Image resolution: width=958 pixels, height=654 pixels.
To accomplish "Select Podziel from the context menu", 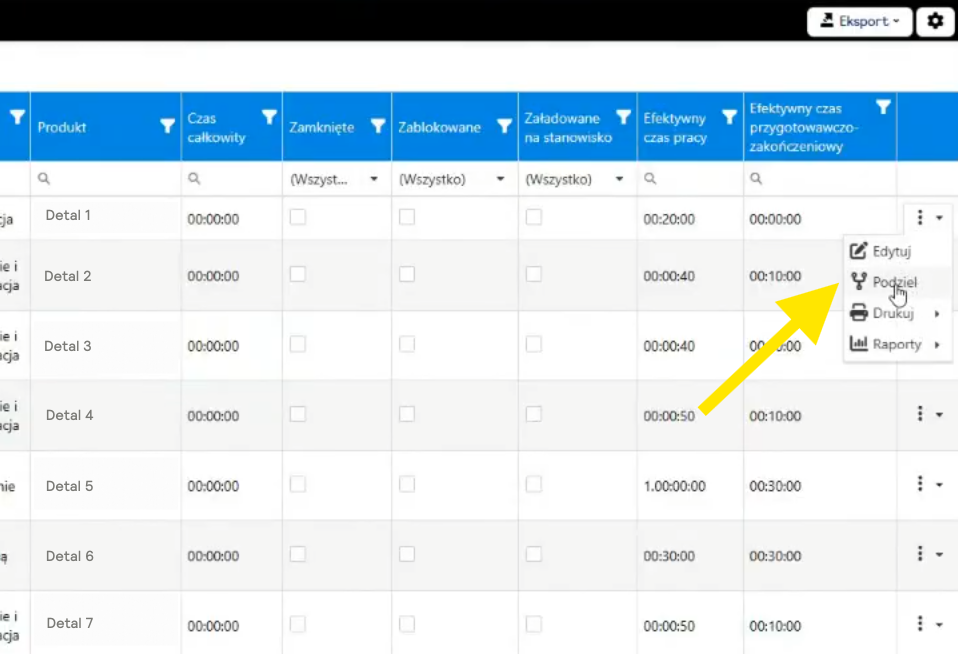I will tap(894, 283).
